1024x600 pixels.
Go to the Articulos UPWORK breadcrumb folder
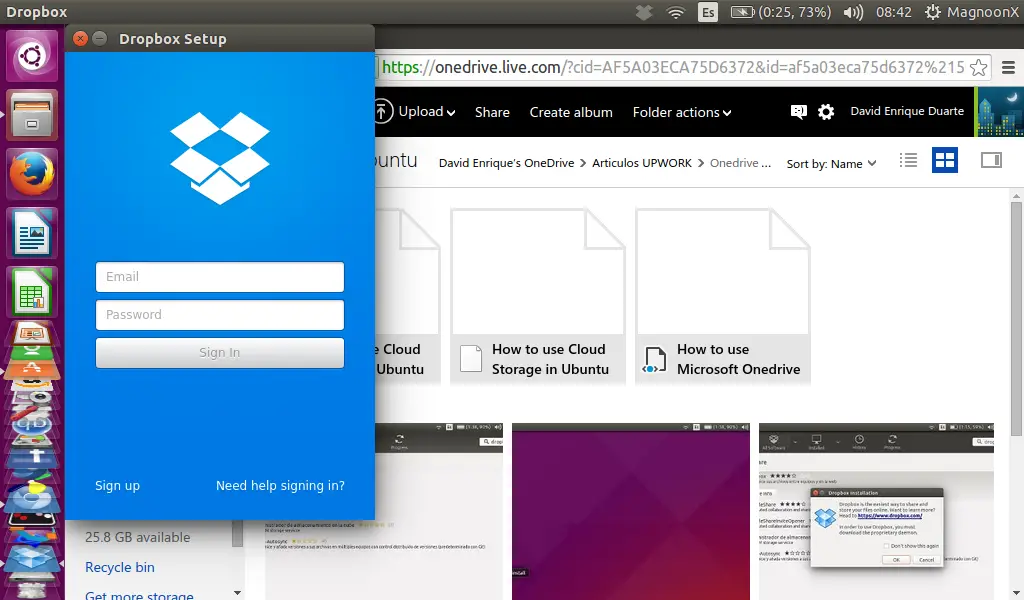coord(642,163)
